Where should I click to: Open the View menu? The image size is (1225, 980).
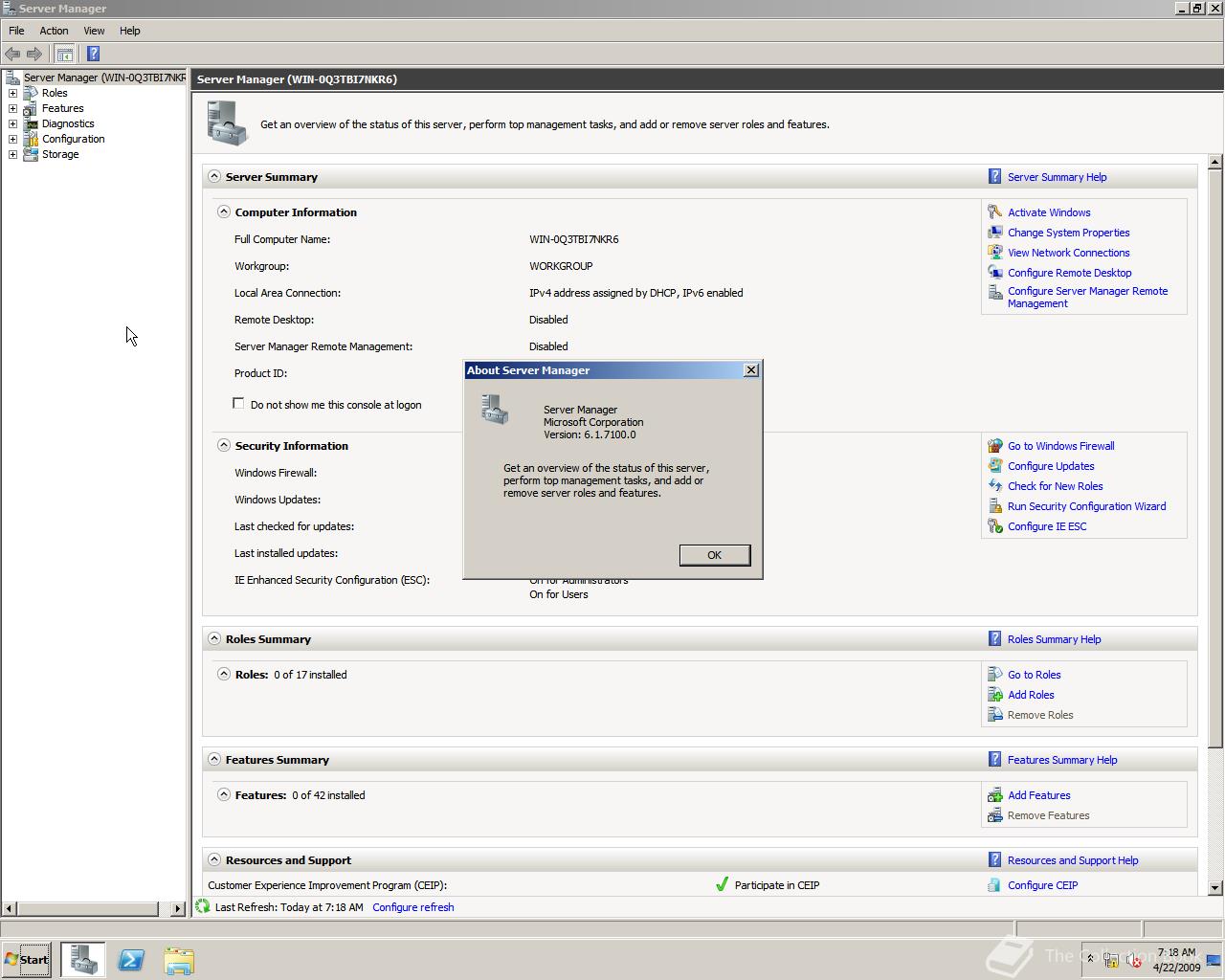click(94, 31)
